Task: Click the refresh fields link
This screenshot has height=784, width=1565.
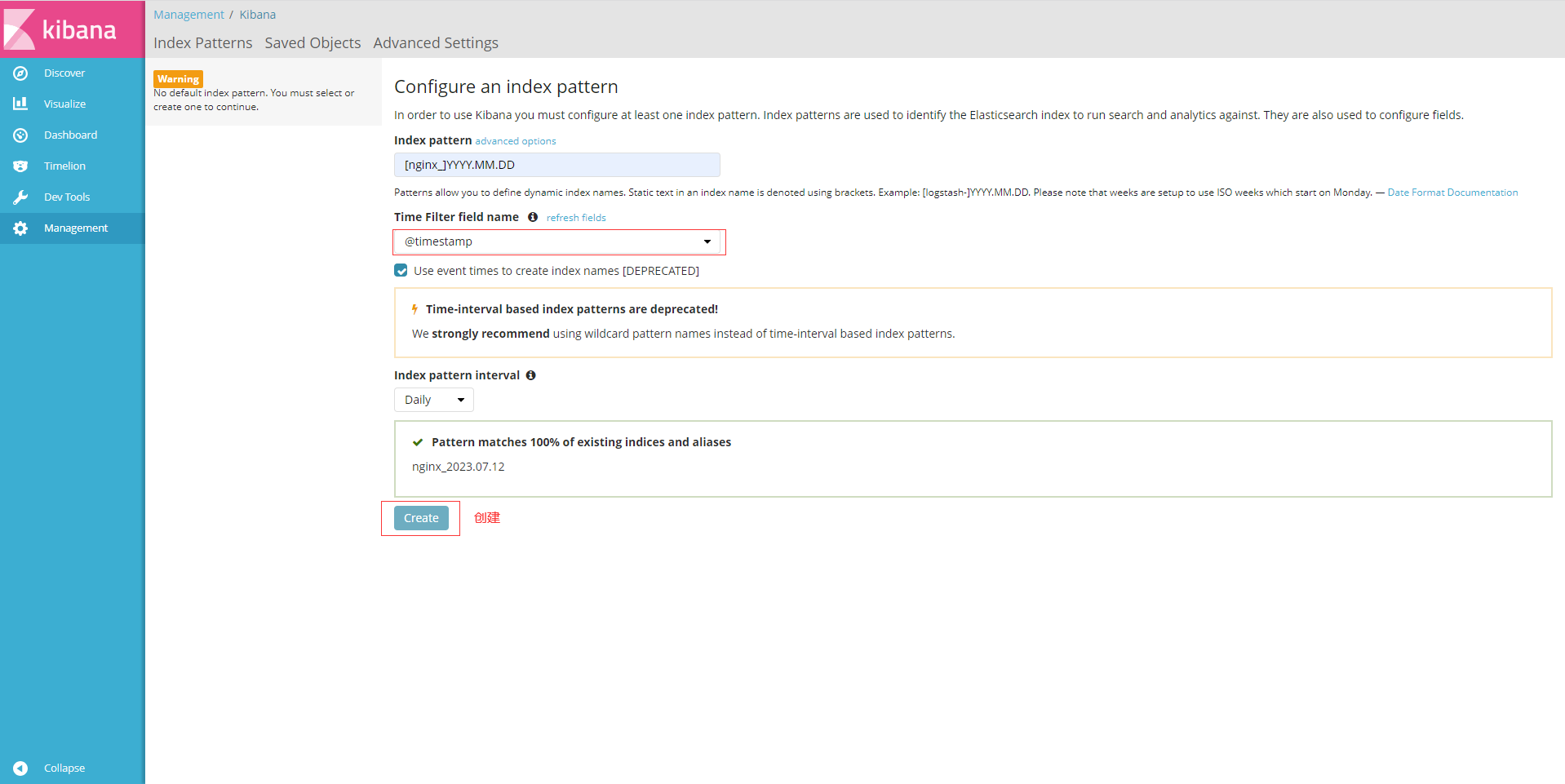Action: pyautogui.click(x=576, y=218)
